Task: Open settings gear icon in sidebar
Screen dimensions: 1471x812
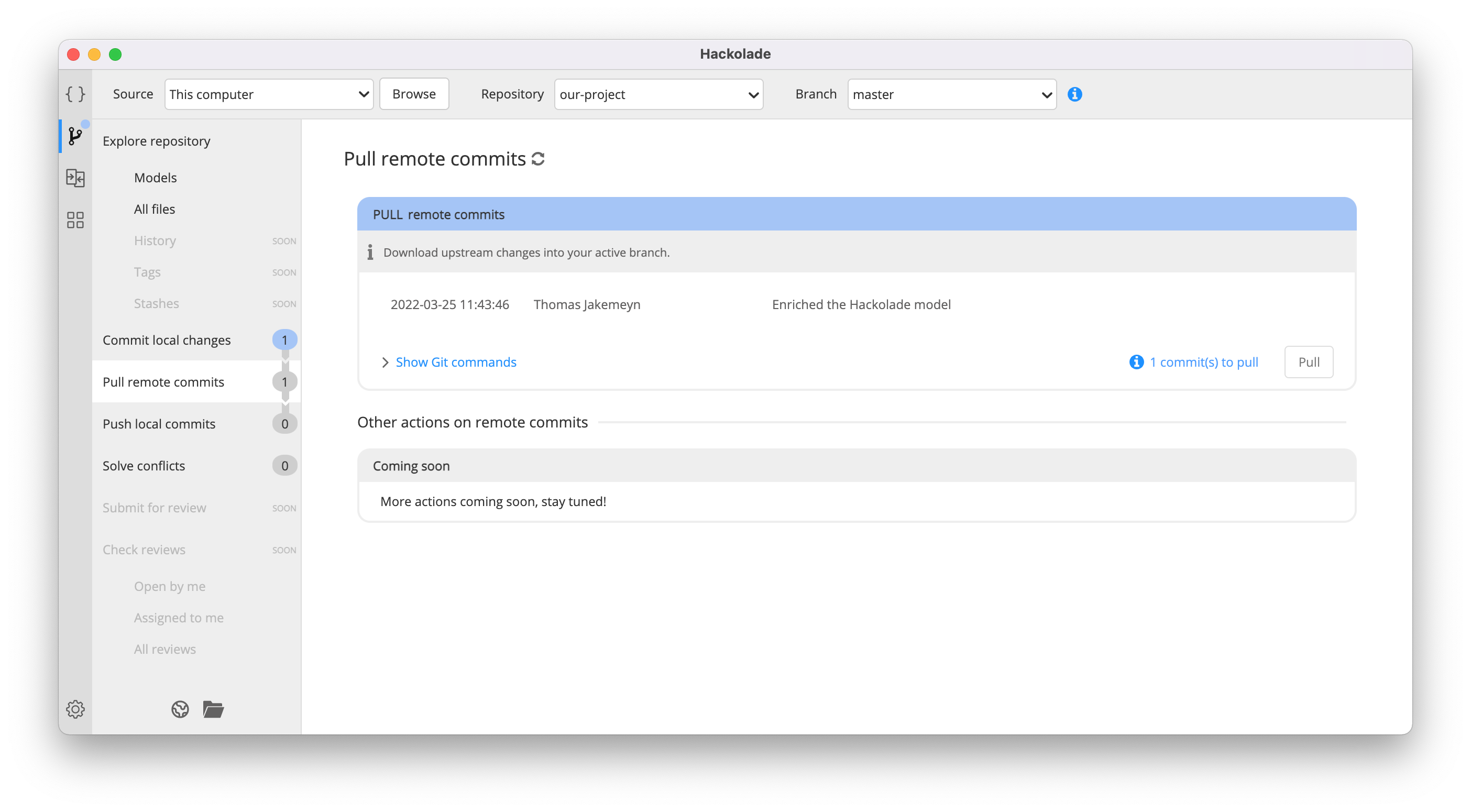Action: click(x=75, y=709)
